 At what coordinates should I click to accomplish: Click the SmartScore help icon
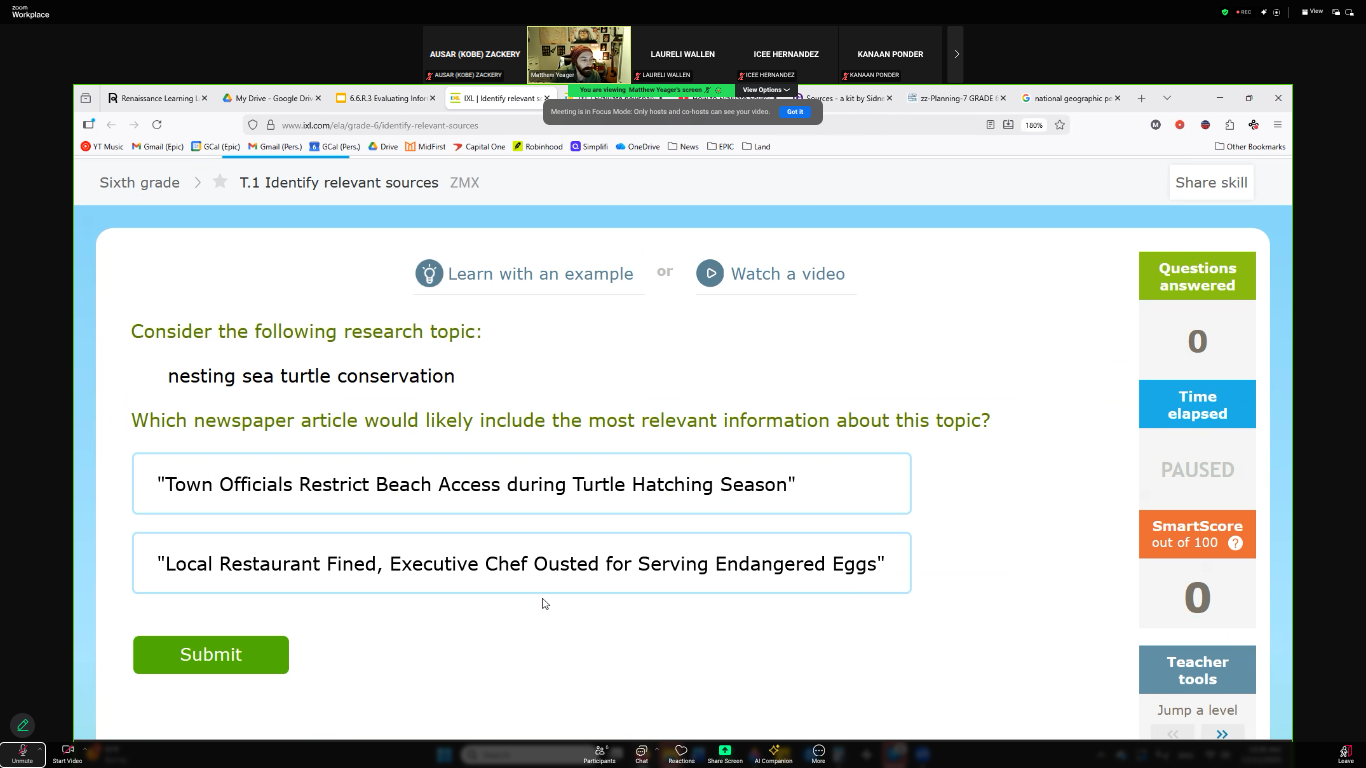tap(1236, 542)
